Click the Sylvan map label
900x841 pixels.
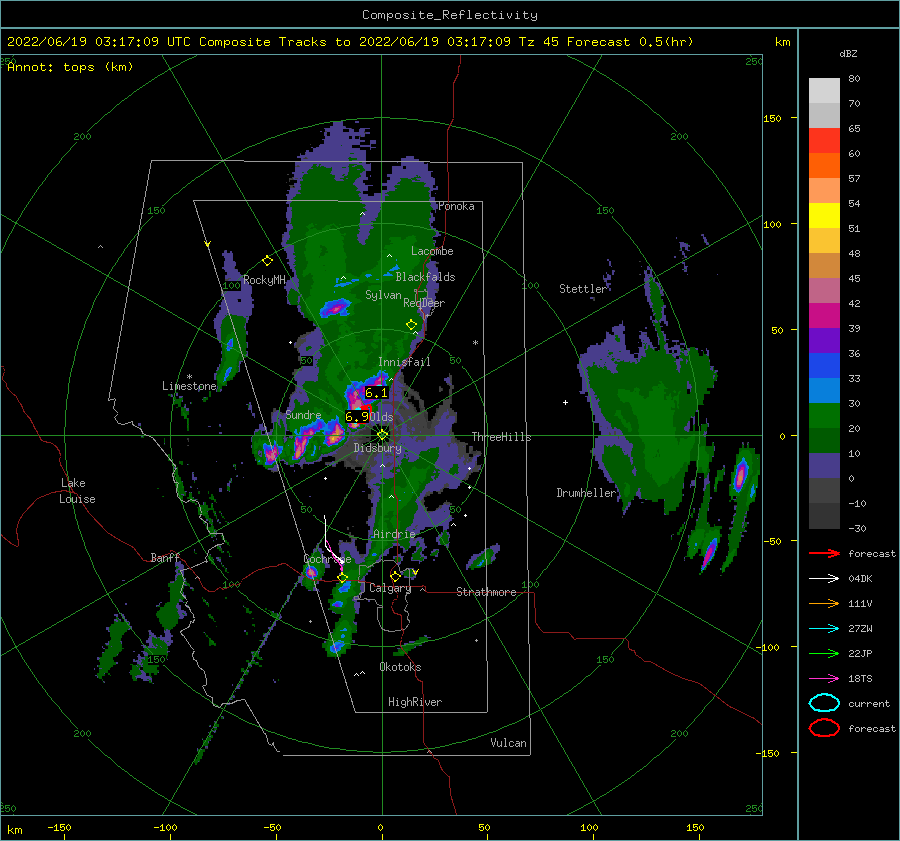coord(383,295)
